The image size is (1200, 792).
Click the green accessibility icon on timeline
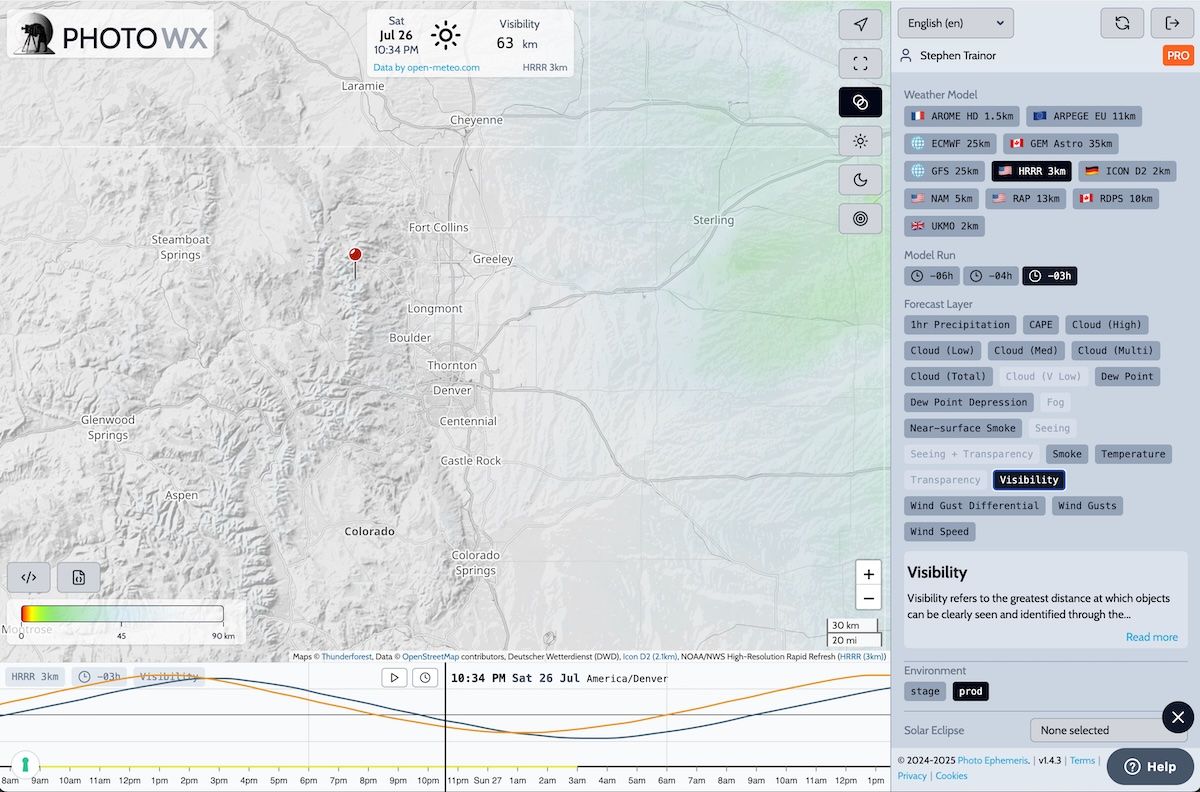25,765
